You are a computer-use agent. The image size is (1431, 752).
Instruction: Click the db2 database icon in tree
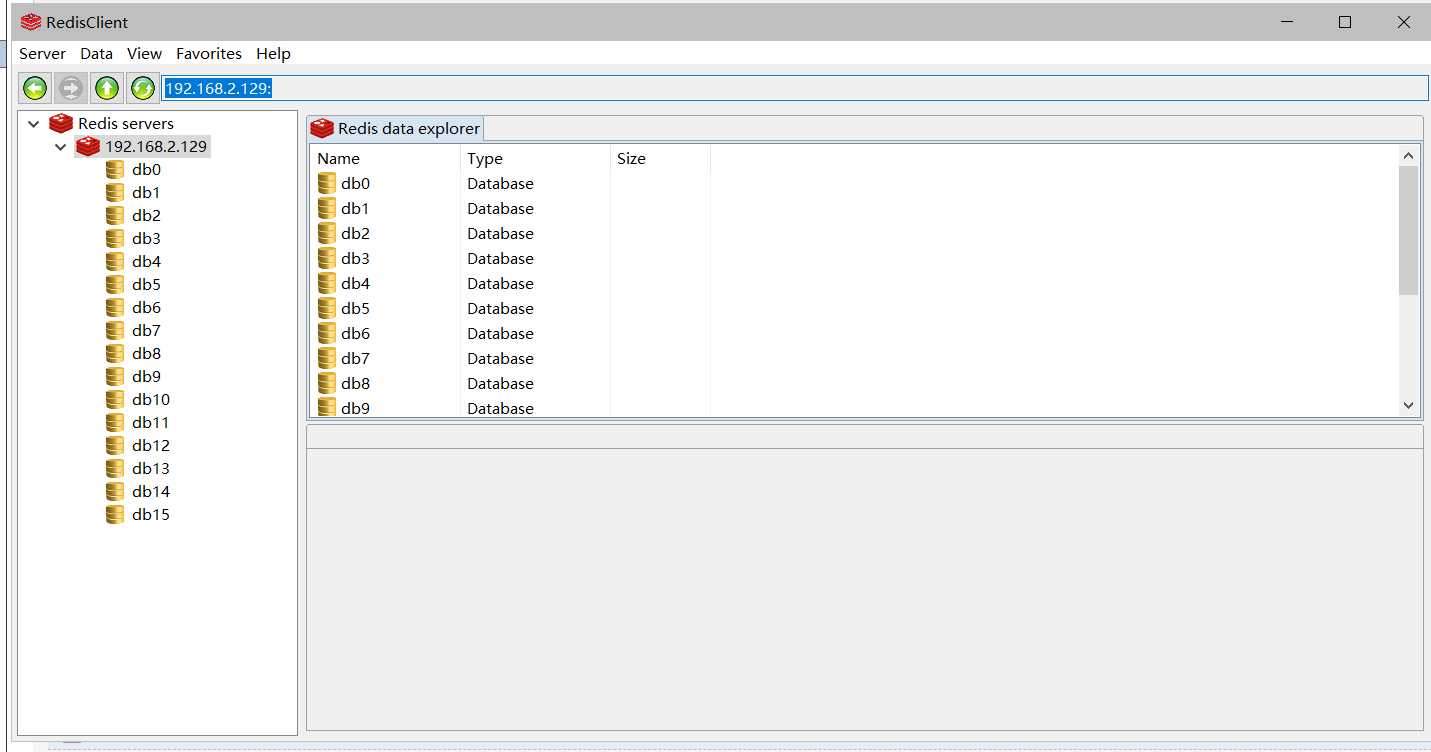coord(115,215)
